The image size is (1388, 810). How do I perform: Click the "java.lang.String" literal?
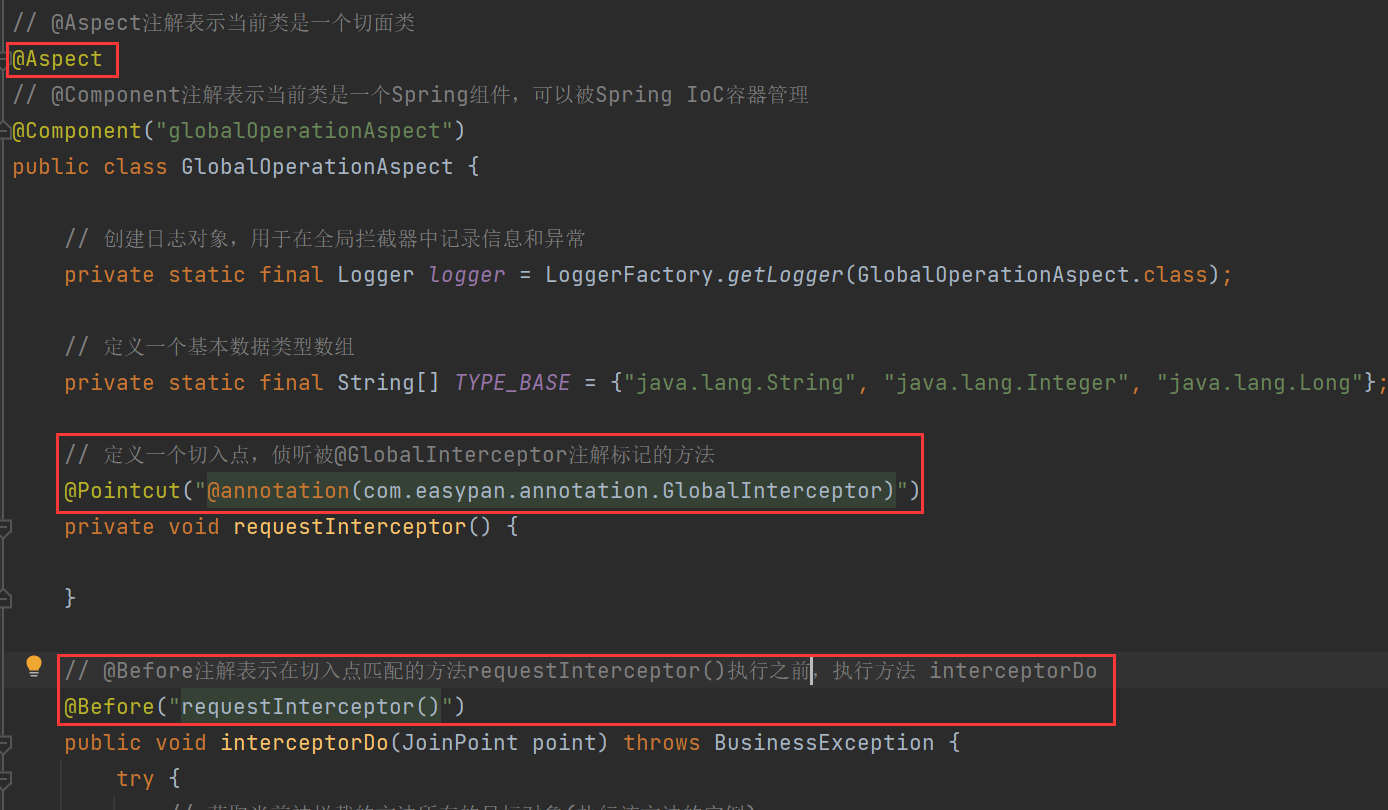[x=740, y=383]
